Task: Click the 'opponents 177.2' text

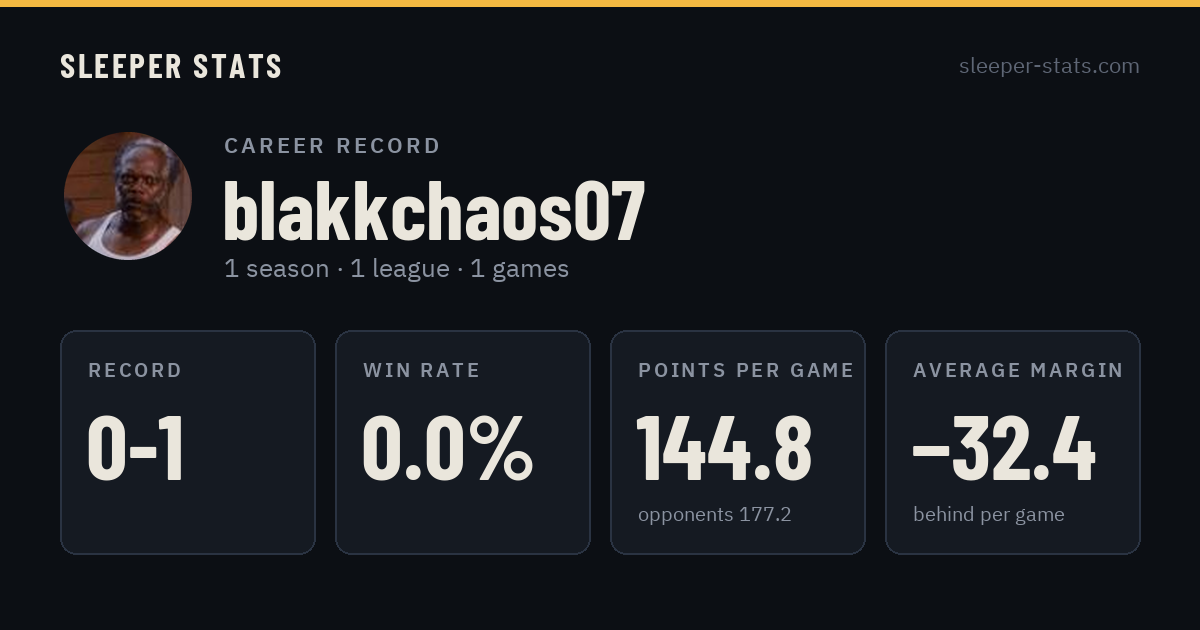Action: click(715, 515)
